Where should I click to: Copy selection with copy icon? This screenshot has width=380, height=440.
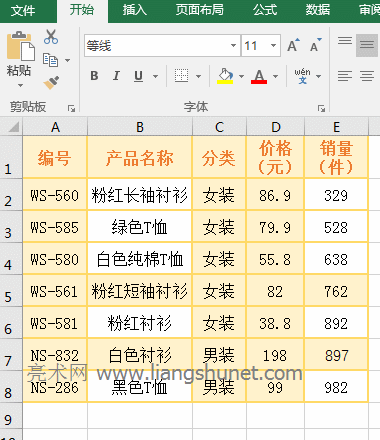point(50,60)
